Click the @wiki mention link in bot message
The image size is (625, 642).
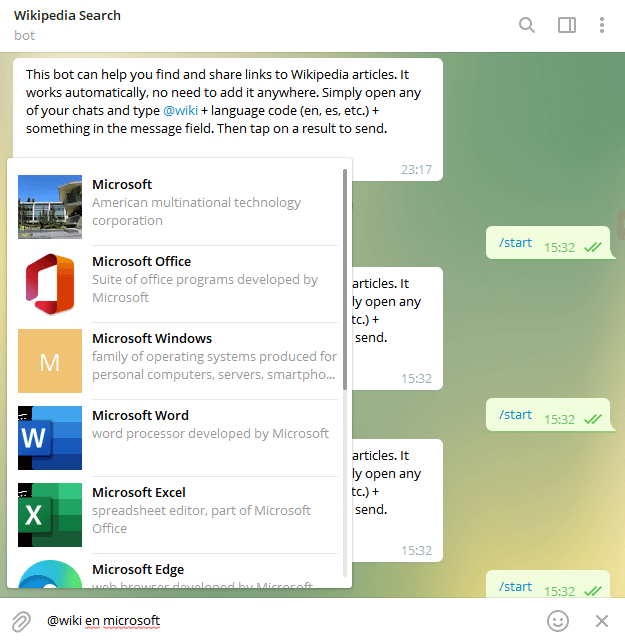pyautogui.click(x=181, y=111)
